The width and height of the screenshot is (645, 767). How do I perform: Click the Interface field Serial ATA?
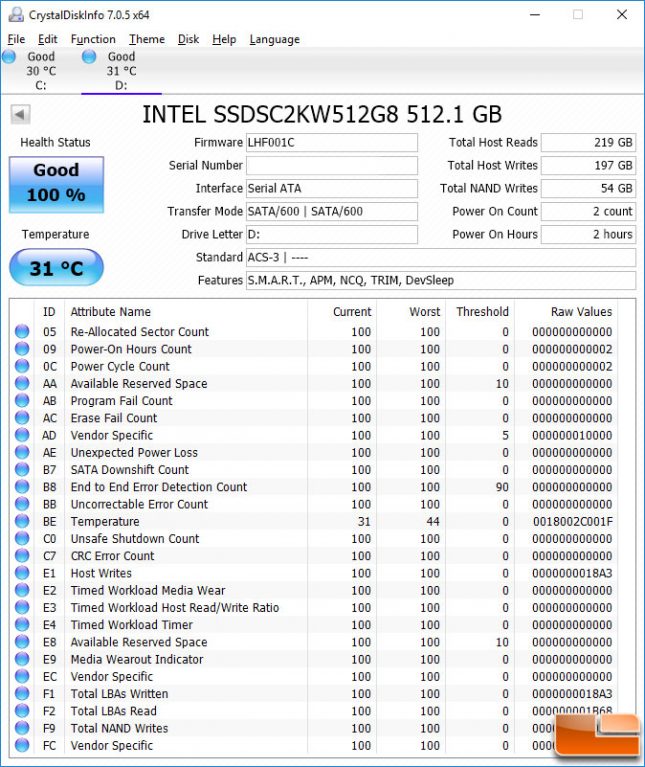pos(332,188)
